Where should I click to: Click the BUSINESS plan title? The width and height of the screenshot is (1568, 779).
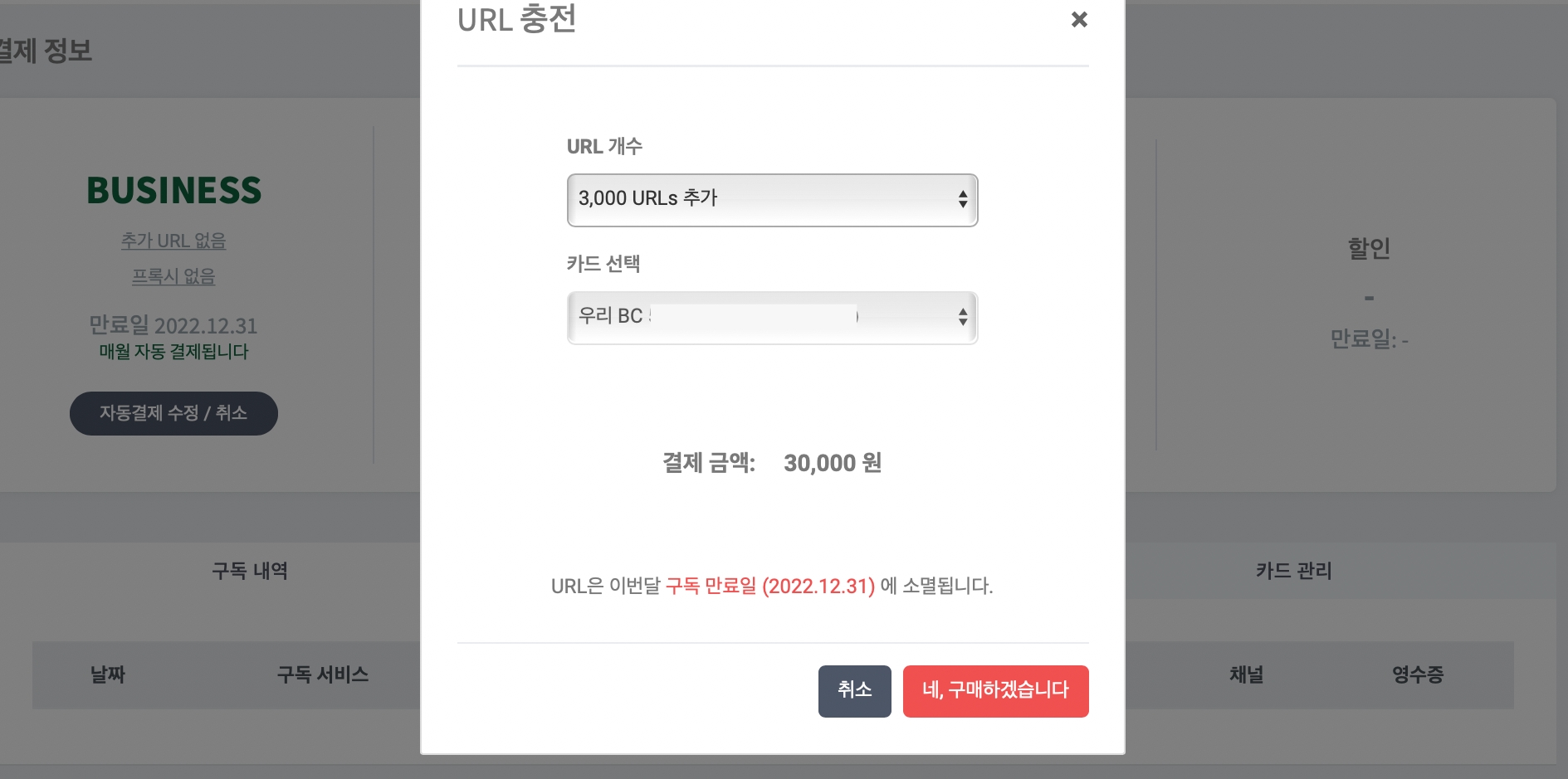pos(174,190)
